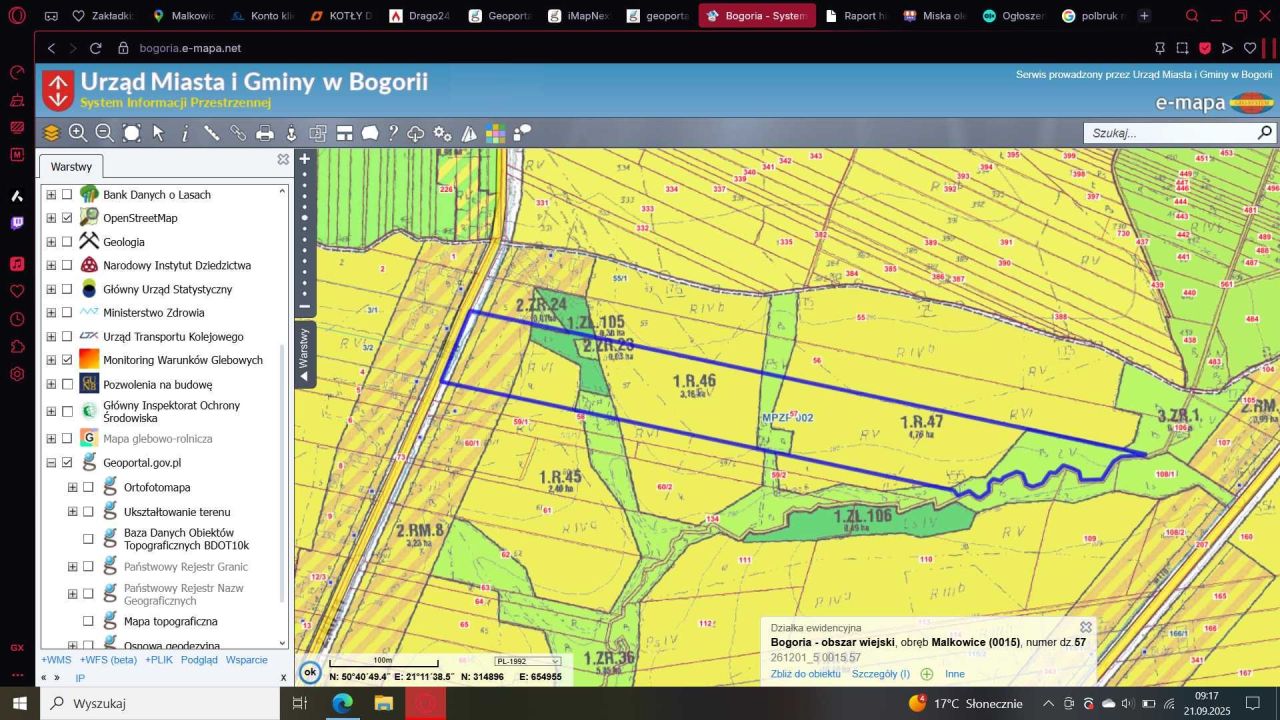The height and width of the screenshot is (720, 1280).
Task: Select the zoom in magnifier tool
Action: (78, 133)
